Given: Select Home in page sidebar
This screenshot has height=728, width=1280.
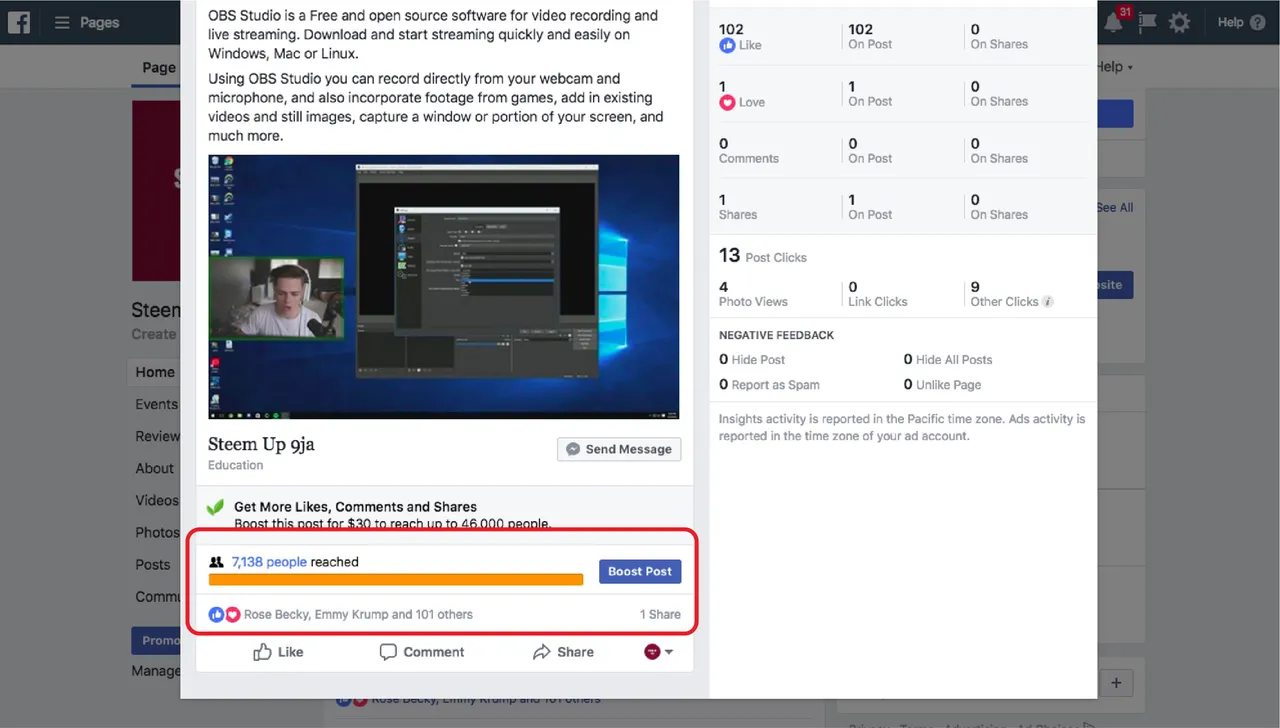Looking at the screenshot, I should click(x=155, y=372).
